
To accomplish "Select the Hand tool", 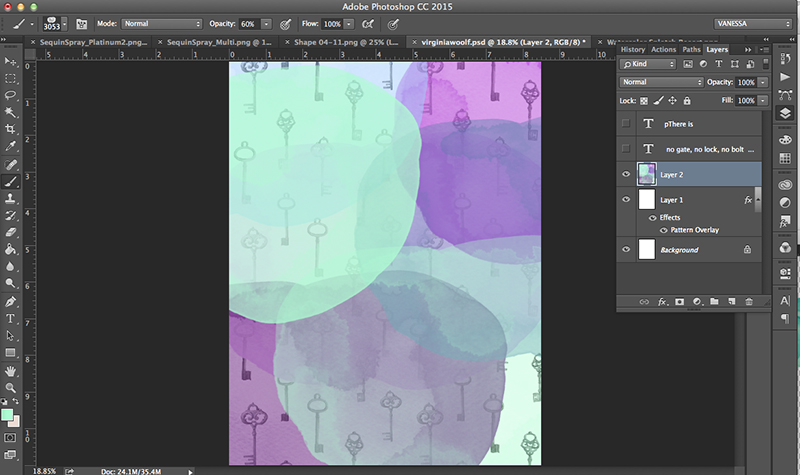I will 10,371.
